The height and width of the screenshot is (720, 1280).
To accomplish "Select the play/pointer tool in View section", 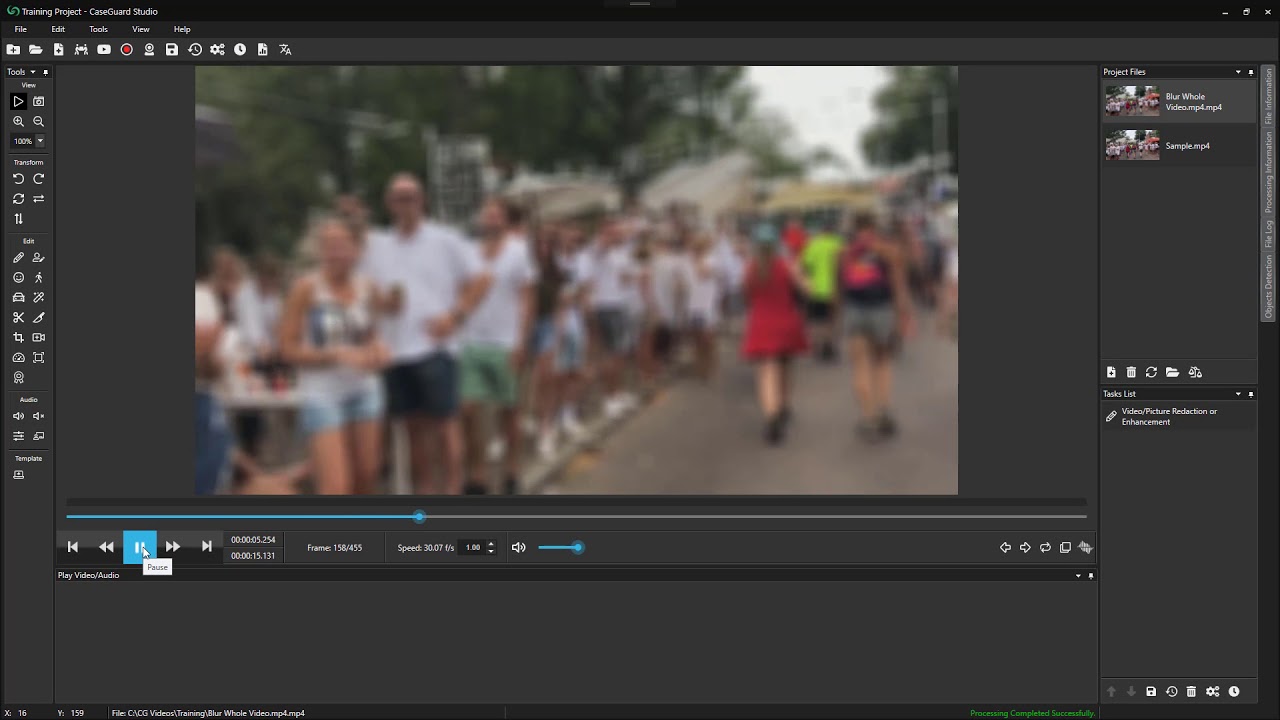I will click(18, 101).
